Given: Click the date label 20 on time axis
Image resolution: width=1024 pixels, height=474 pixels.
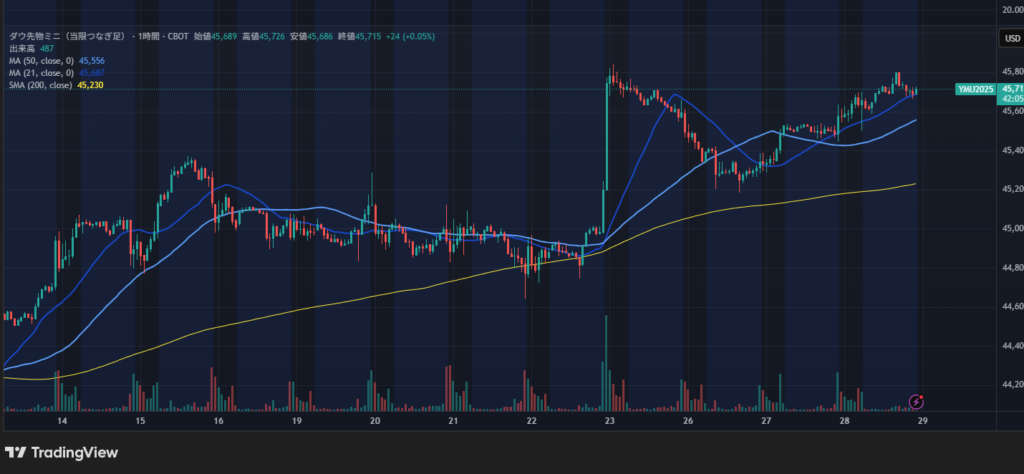Looking at the screenshot, I should click(x=375, y=421).
